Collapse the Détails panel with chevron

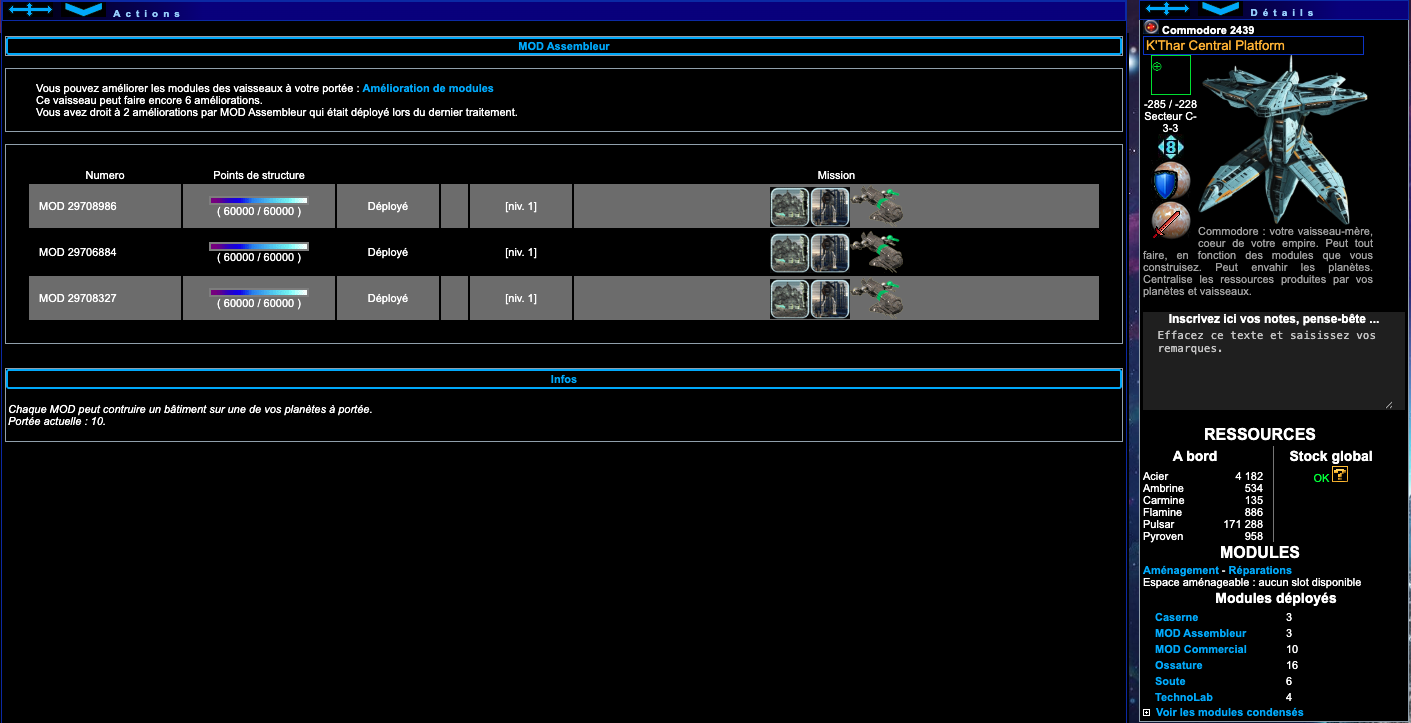coord(1220,9)
